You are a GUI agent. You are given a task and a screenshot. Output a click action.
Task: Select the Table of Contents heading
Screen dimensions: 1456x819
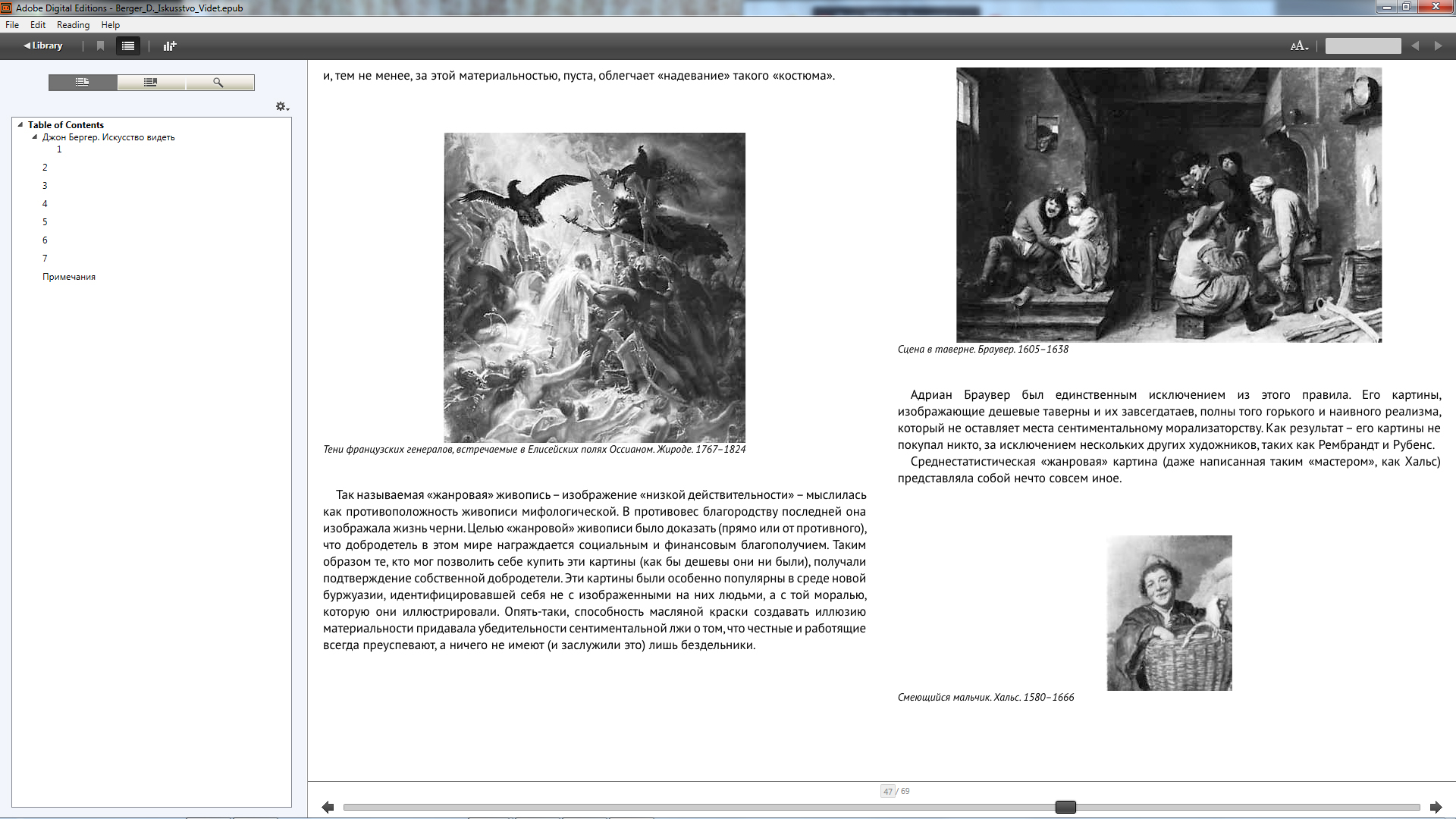[66, 125]
